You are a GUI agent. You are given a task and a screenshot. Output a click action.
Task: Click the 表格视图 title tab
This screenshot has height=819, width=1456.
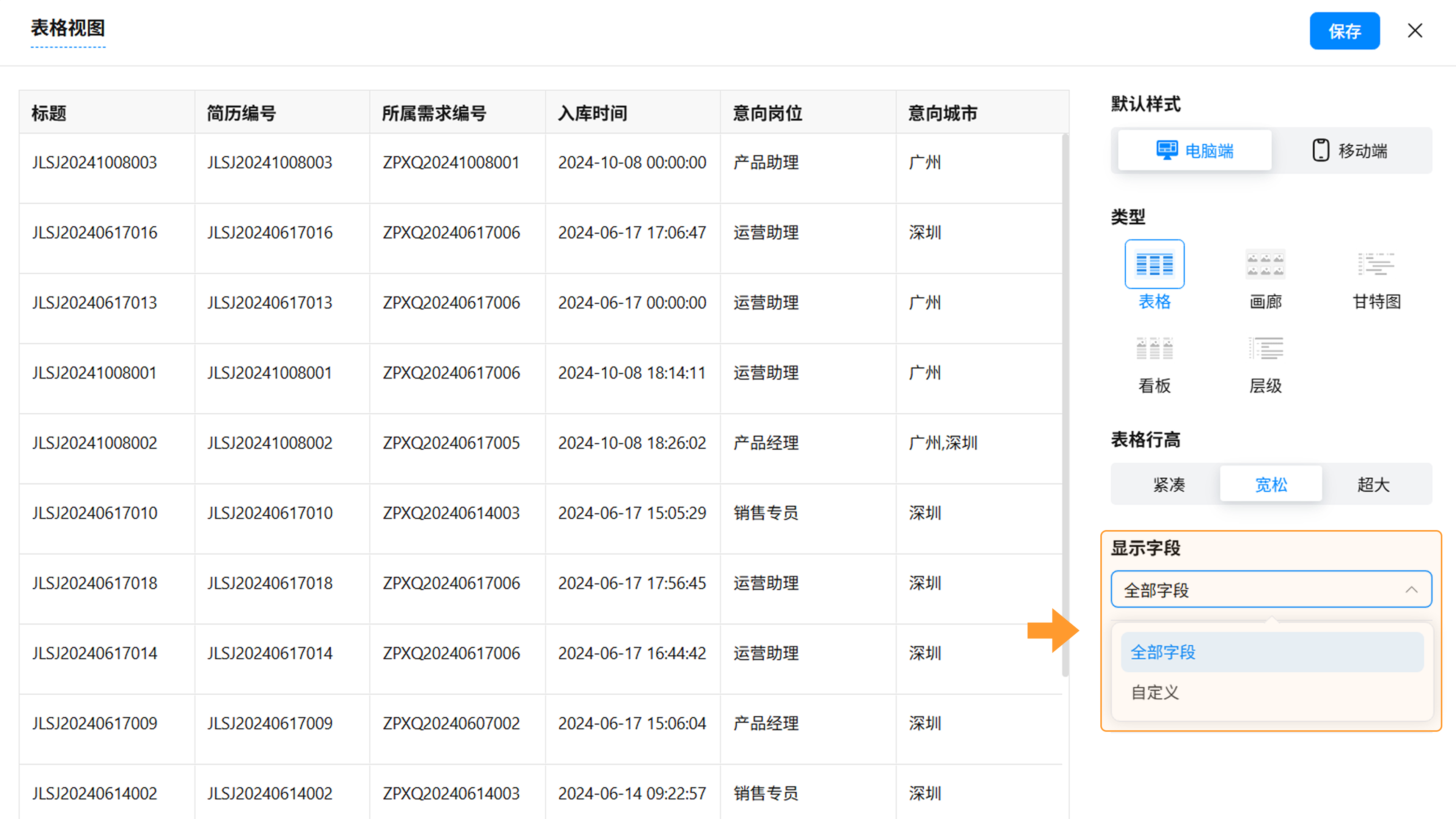(68, 28)
